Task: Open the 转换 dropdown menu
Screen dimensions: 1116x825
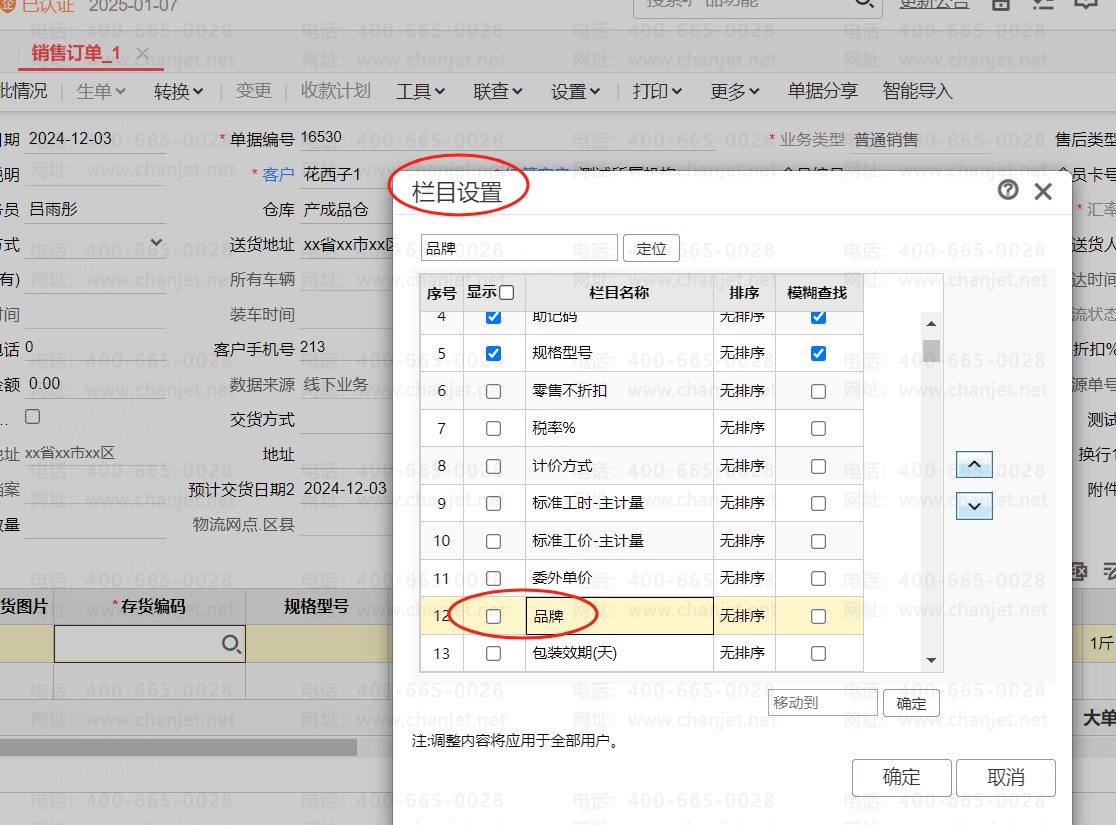Action: point(179,91)
